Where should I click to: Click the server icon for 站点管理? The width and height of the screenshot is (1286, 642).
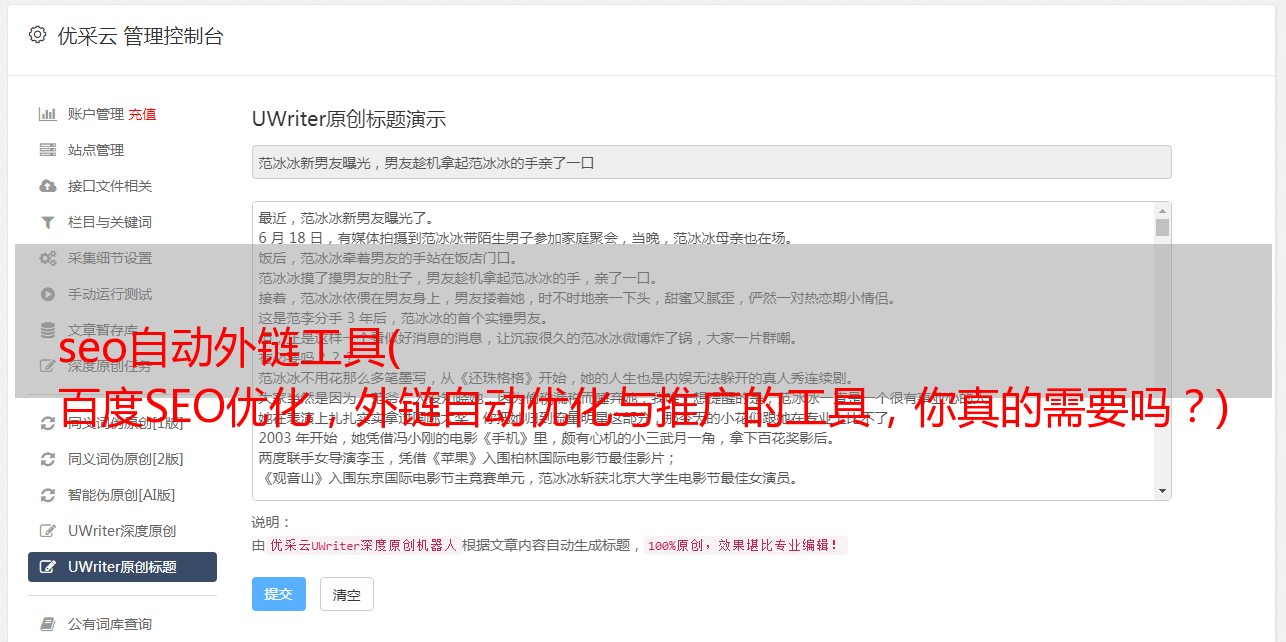[47, 150]
